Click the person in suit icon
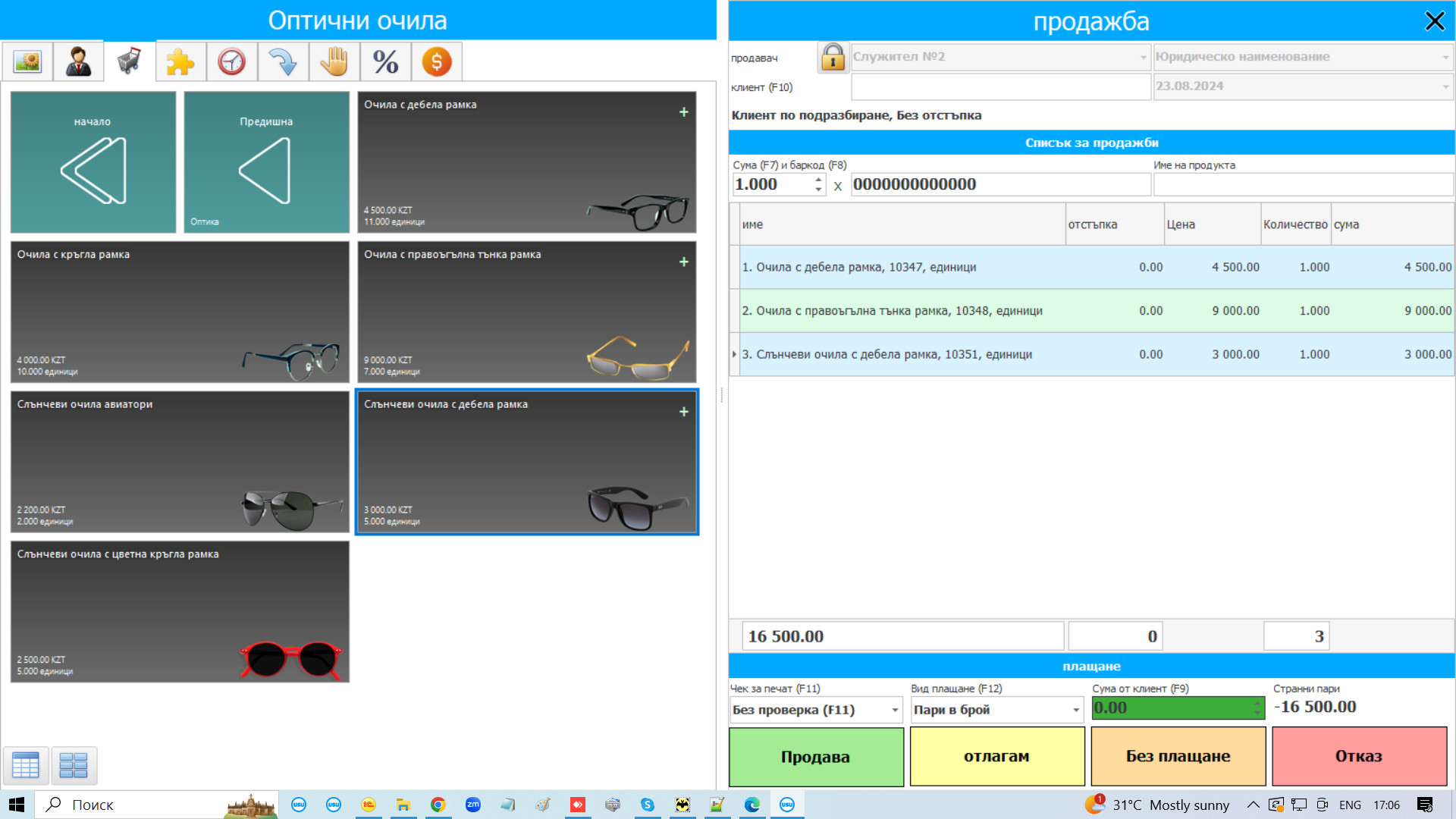This screenshot has width=1456, height=819. tap(78, 61)
